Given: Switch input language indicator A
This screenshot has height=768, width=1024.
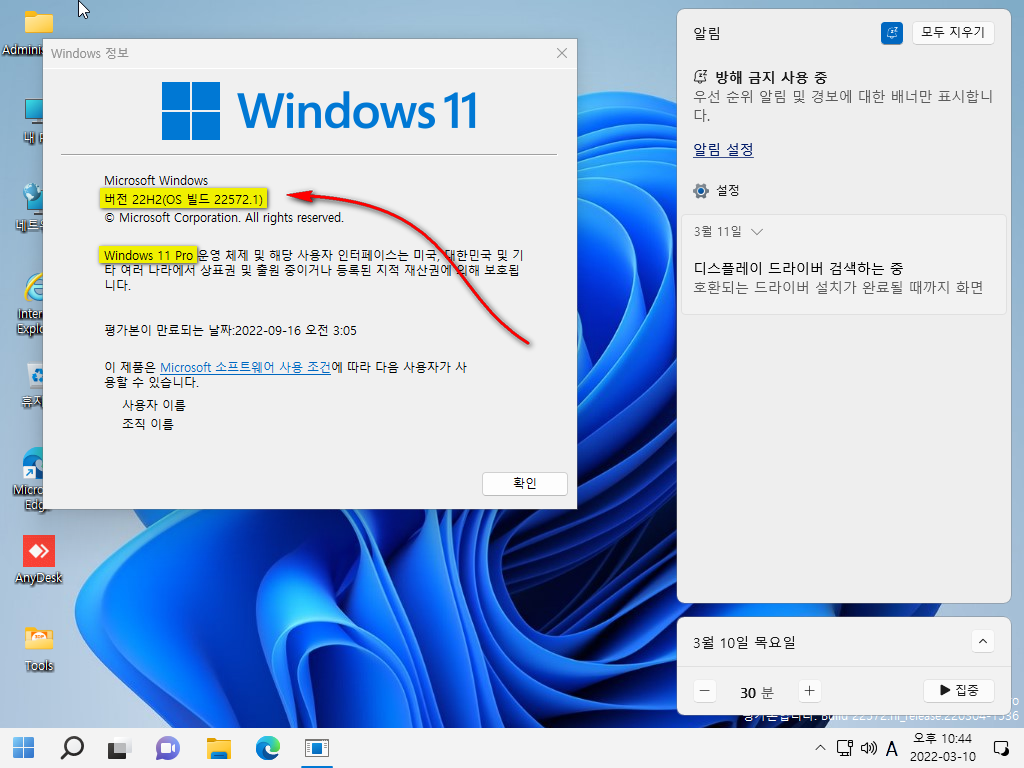Looking at the screenshot, I should [x=891, y=748].
